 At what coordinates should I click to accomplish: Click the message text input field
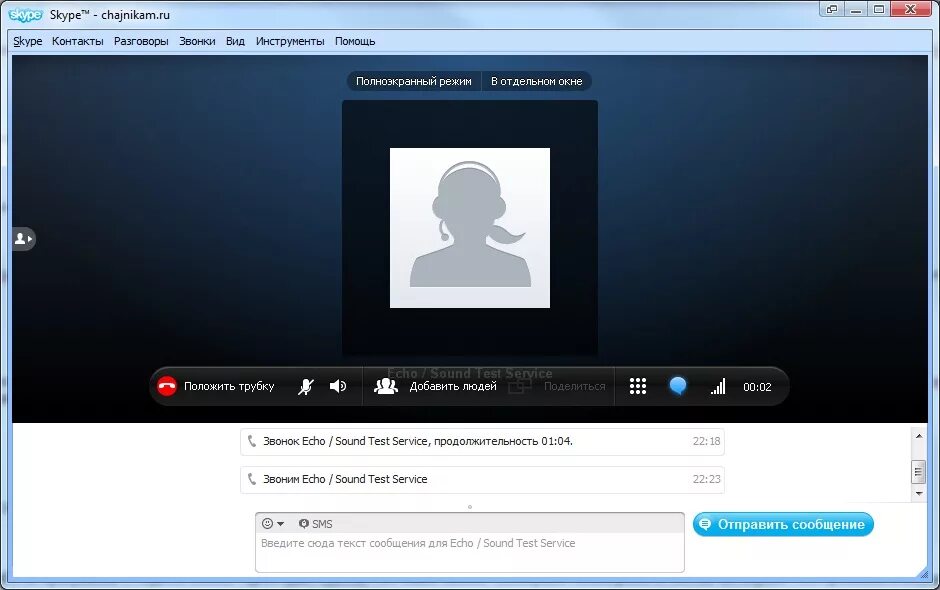(469, 552)
